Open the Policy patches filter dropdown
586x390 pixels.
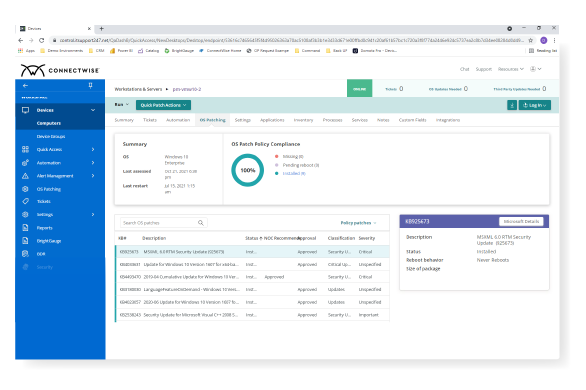coord(358,223)
